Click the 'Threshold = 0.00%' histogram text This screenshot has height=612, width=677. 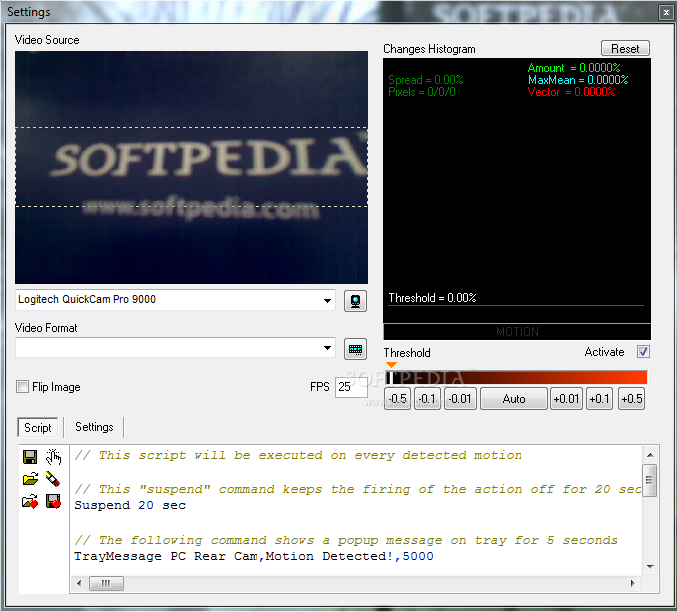point(432,298)
